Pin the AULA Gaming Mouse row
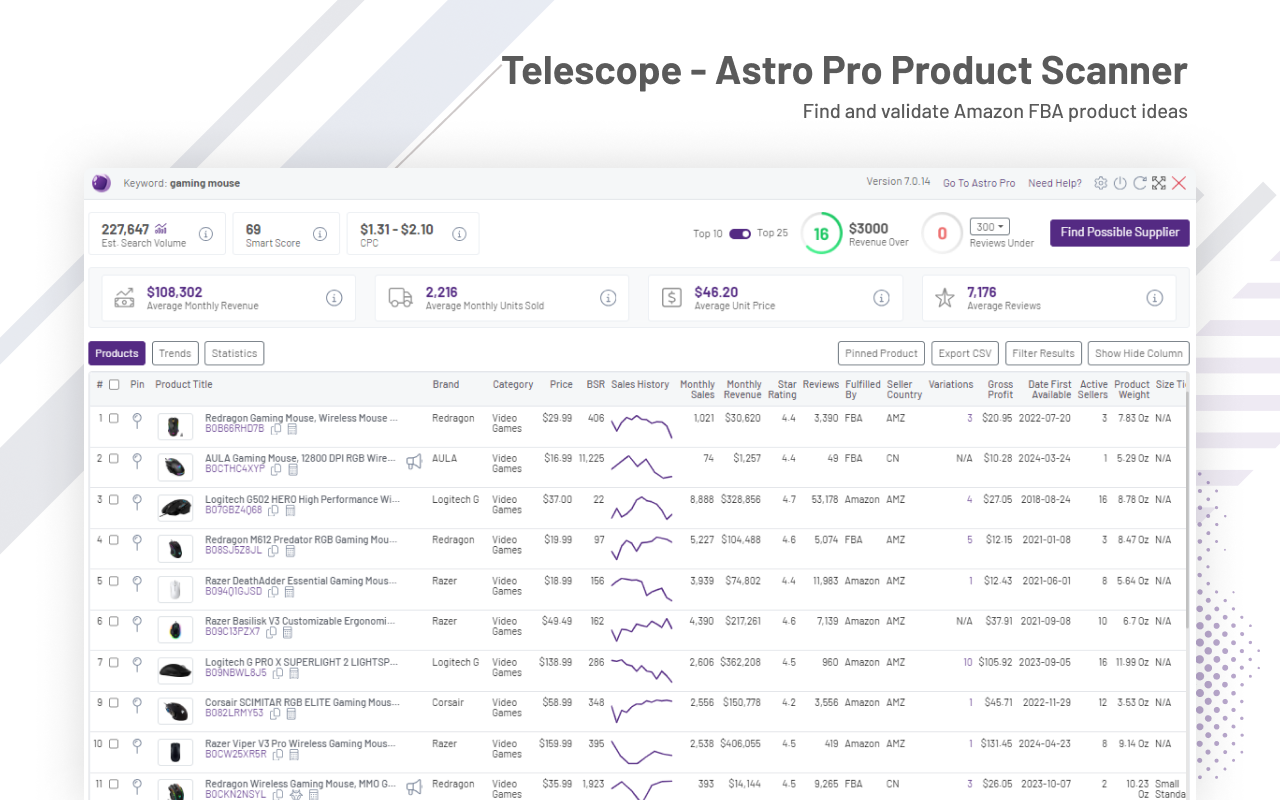Viewport: 1280px width, 800px height. (x=137, y=460)
